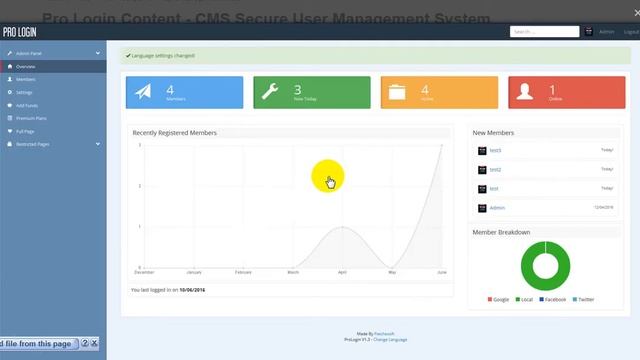Click the Add Funds icon in sidebar
640x360 pixels.
point(10,105)
